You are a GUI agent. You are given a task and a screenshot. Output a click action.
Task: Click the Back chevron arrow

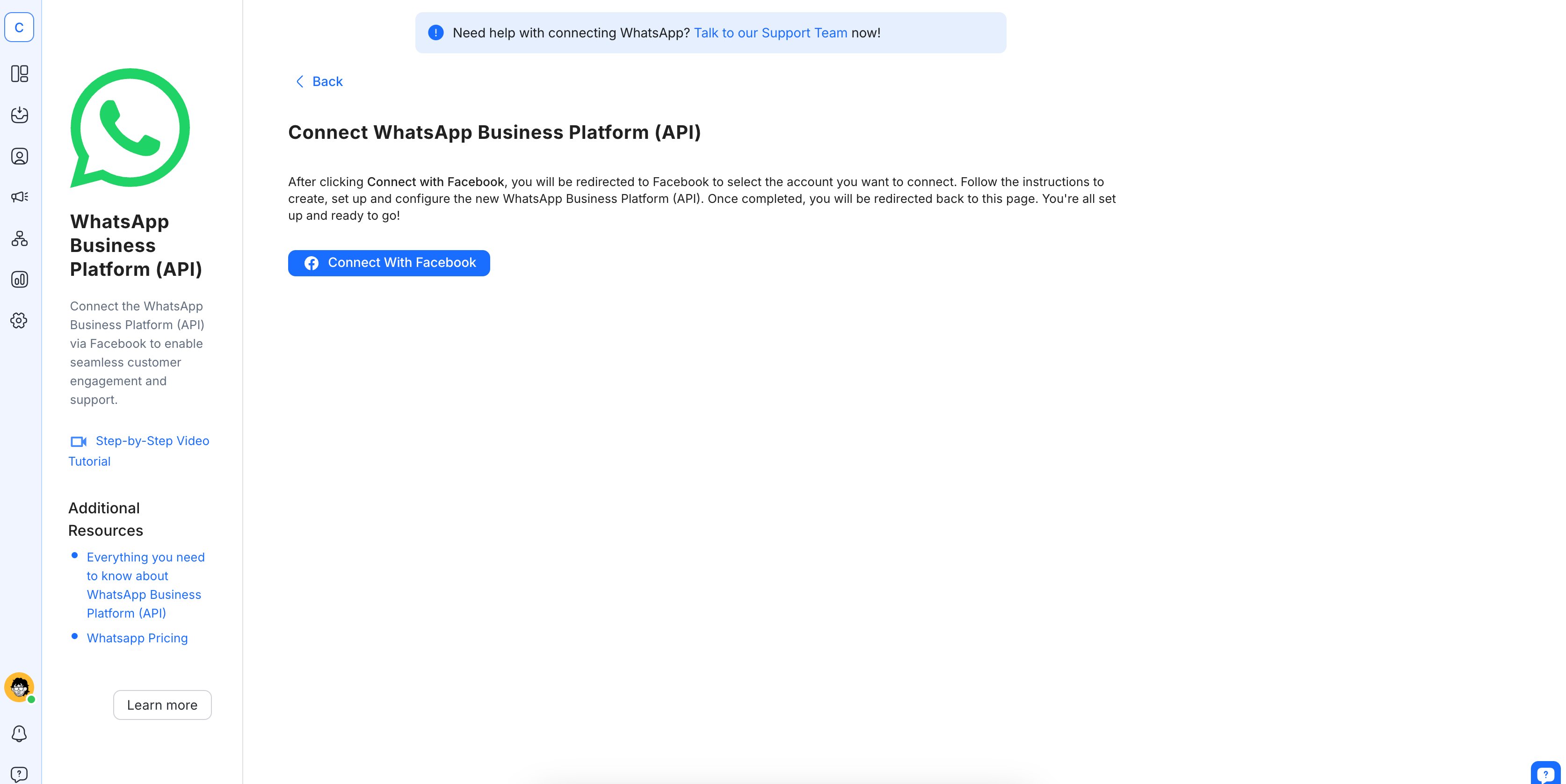(300, 81)
